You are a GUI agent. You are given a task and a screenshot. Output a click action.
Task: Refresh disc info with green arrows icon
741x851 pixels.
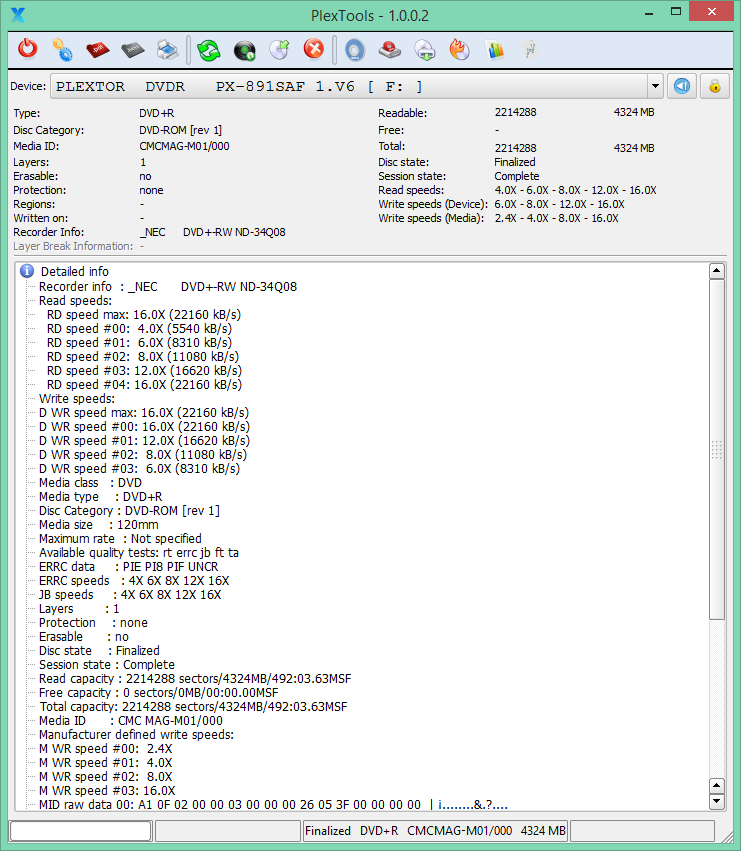[x=208, y=50]
